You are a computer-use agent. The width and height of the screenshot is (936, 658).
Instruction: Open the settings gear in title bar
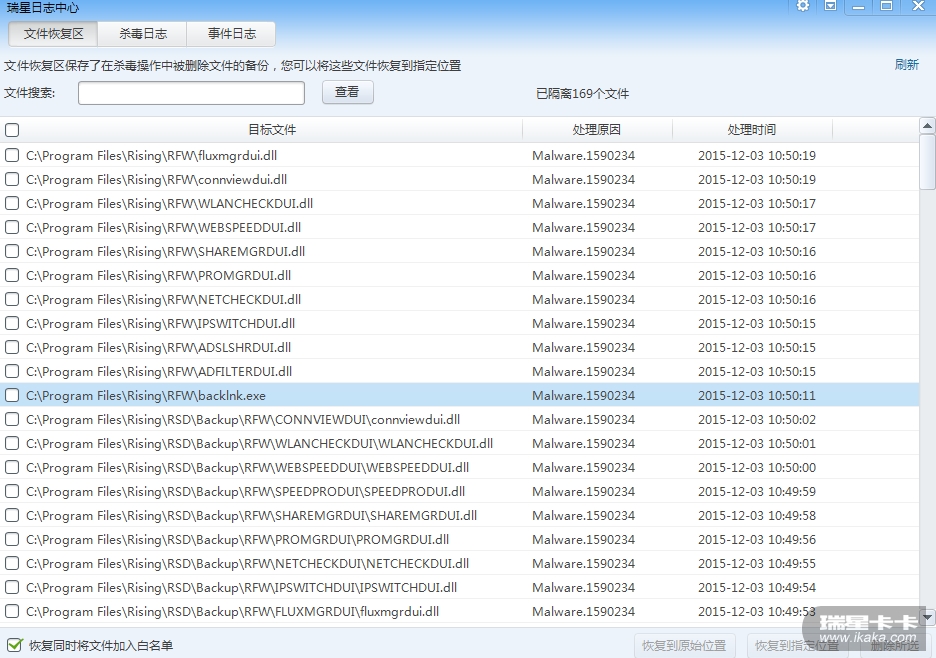pyautogui.click(x=803, y=6)
